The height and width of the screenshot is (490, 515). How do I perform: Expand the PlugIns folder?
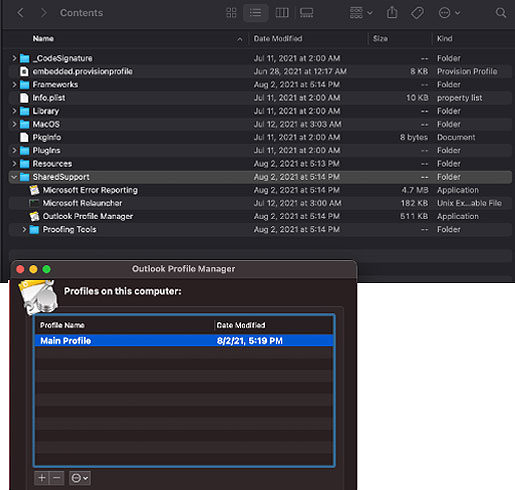click(14, 151)
